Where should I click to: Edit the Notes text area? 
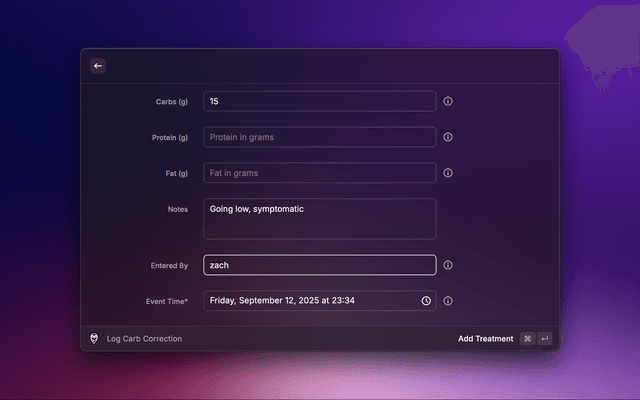click(319, 219)
